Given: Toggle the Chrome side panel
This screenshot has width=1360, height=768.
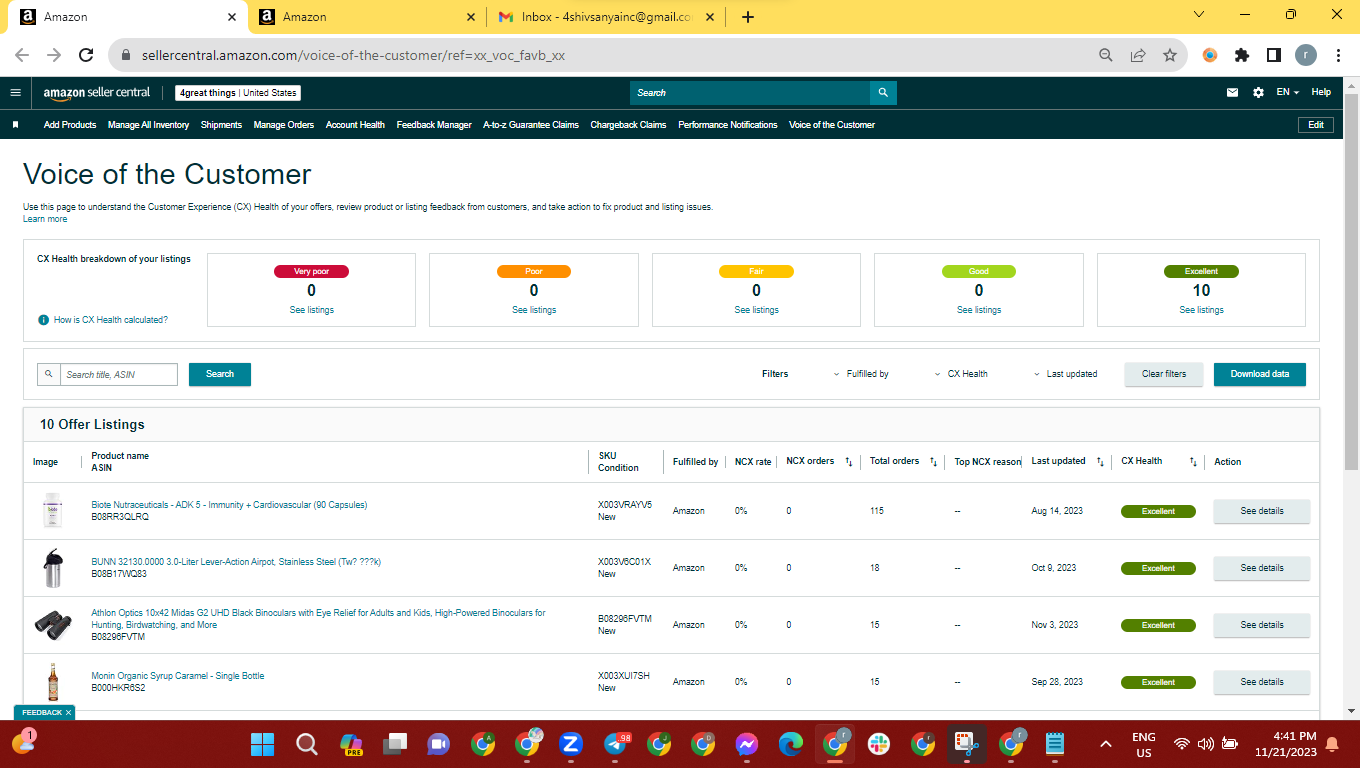Looking at the screenshot, I should 1274,55.
